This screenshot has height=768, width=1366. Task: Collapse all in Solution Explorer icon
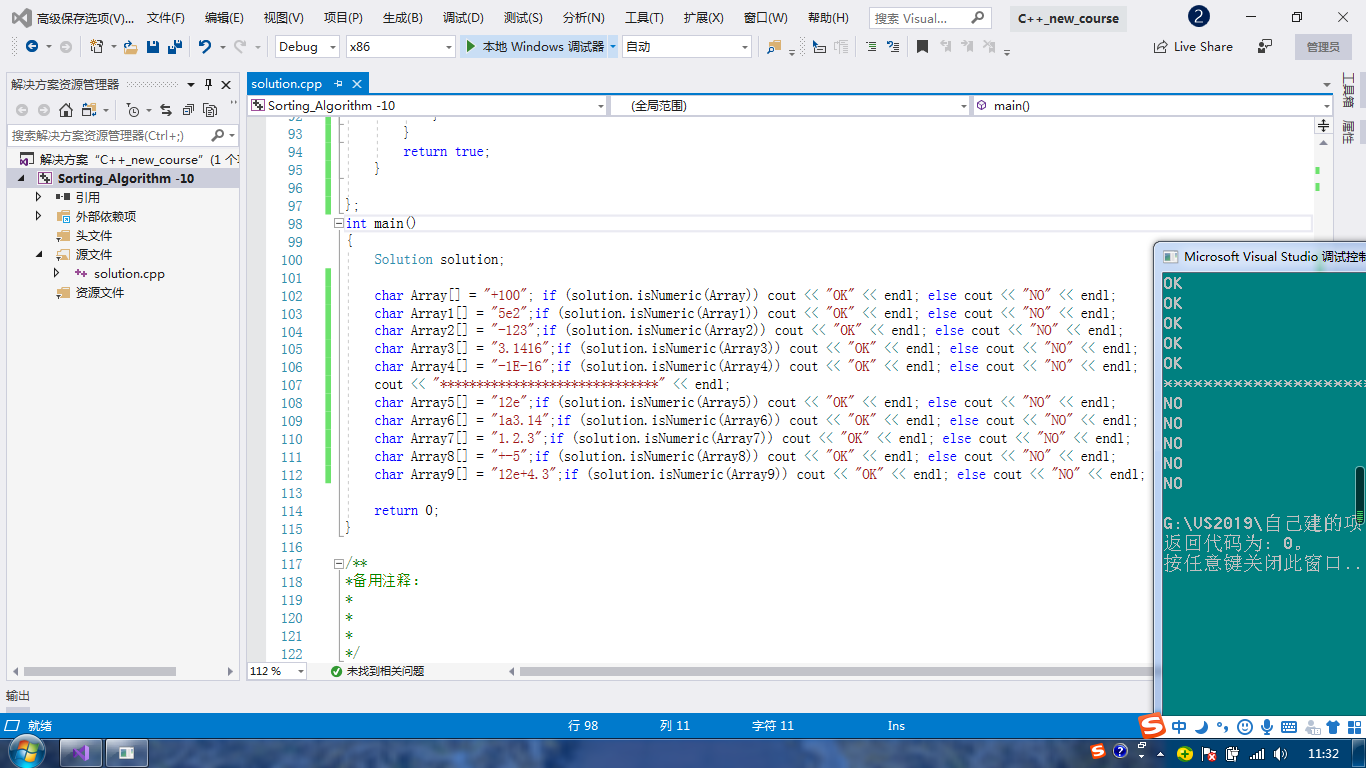coord(188,110)
